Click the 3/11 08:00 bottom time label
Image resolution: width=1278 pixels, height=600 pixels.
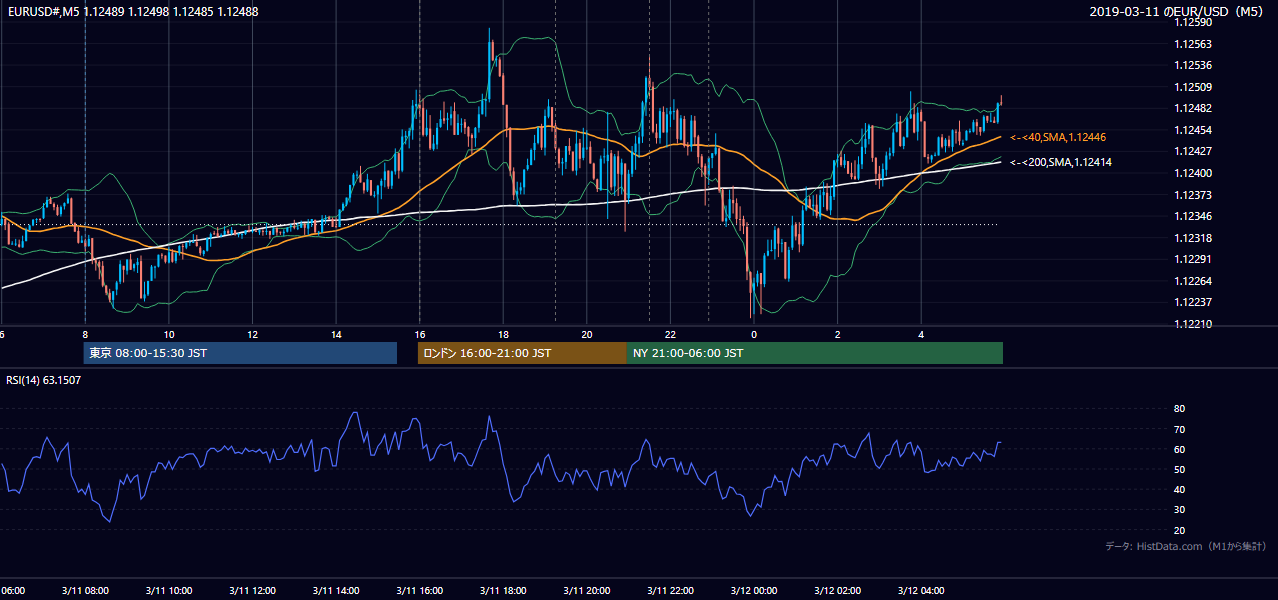(85, 590)
